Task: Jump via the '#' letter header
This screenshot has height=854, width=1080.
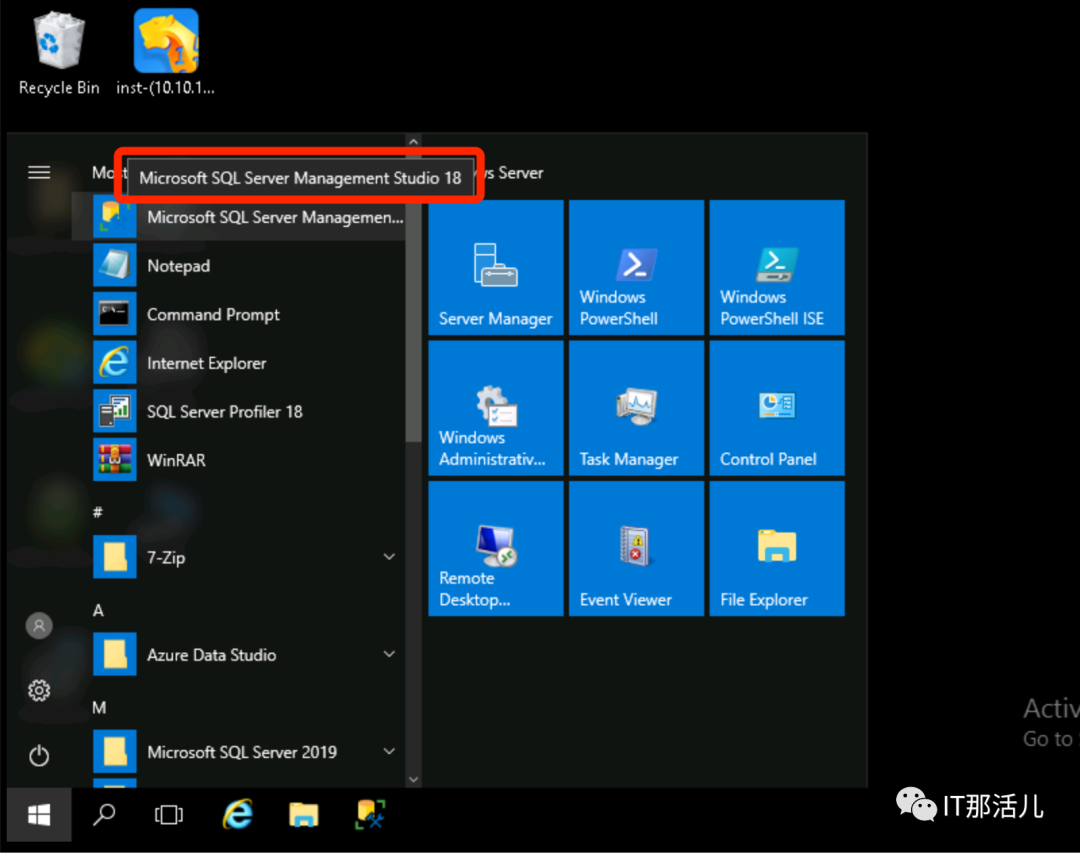Action: (98, 512)
